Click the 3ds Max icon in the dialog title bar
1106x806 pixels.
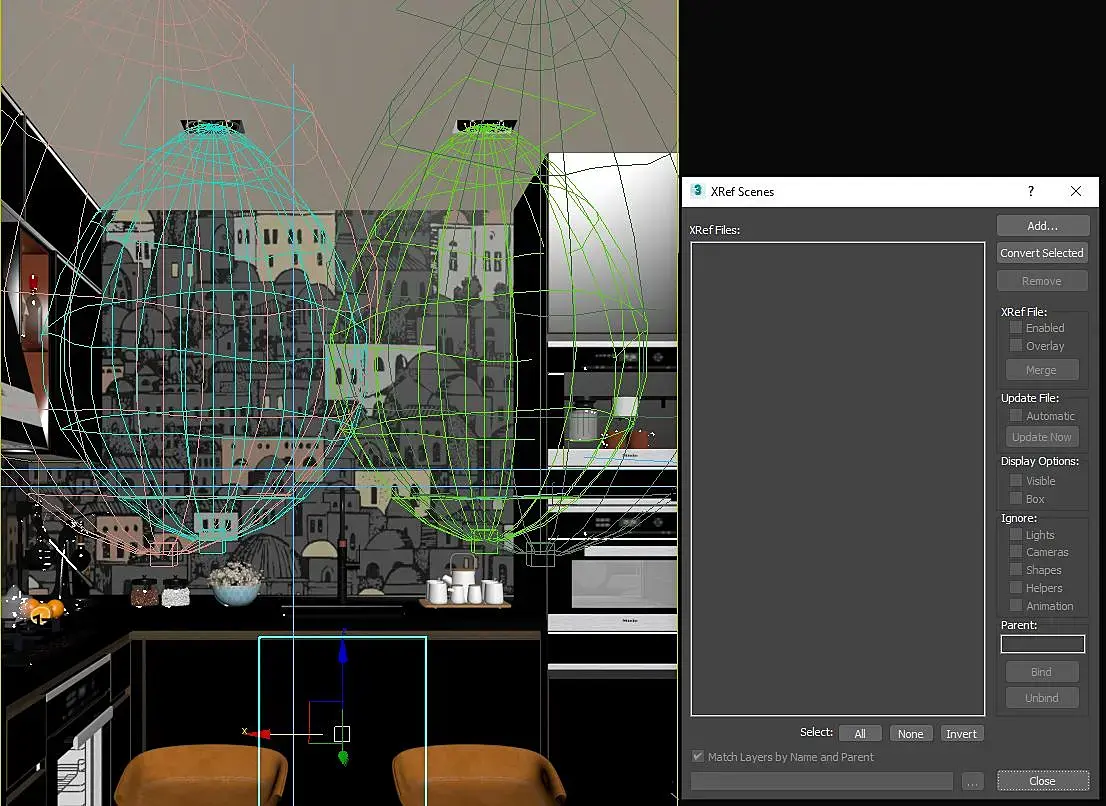697,190
